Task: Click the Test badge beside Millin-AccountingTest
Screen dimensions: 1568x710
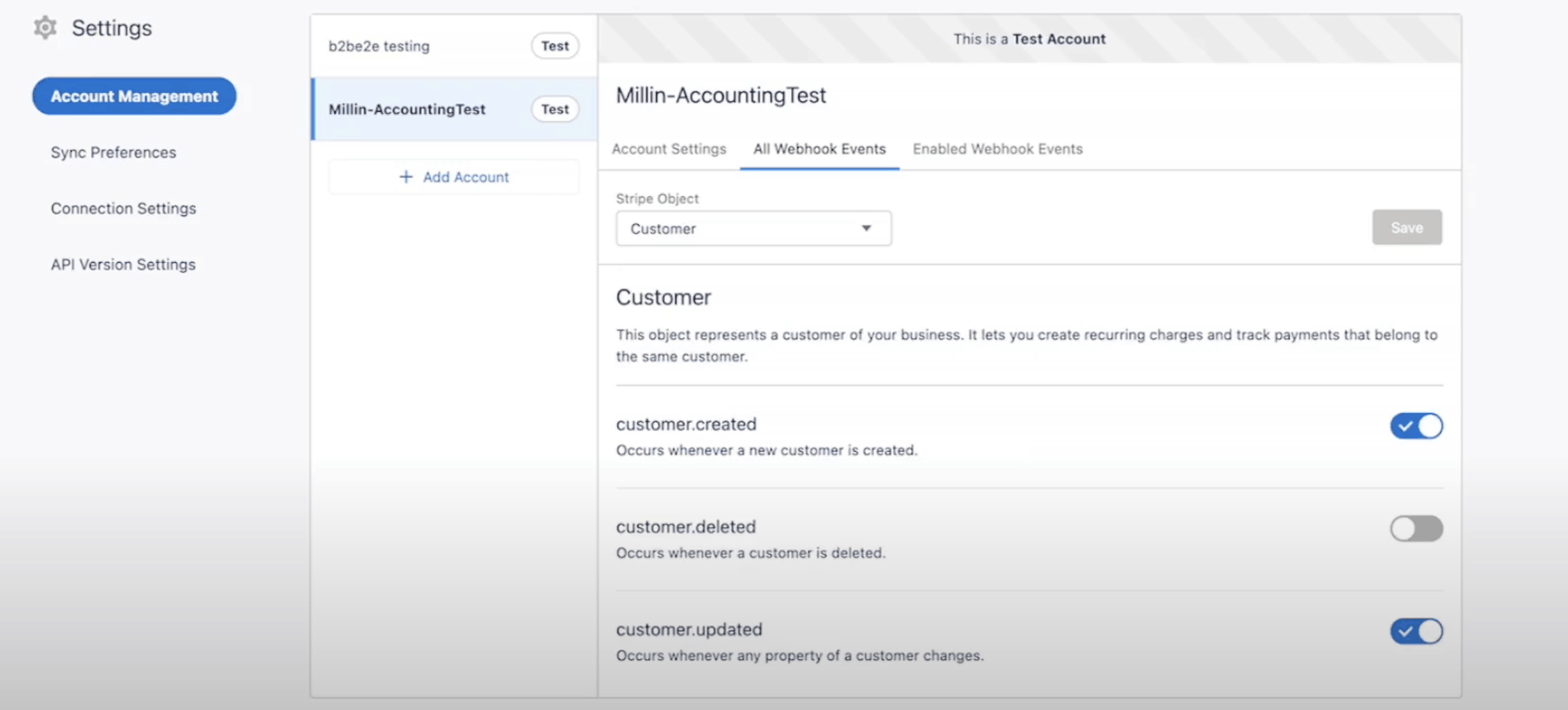Action: click(x=555, y=109)
